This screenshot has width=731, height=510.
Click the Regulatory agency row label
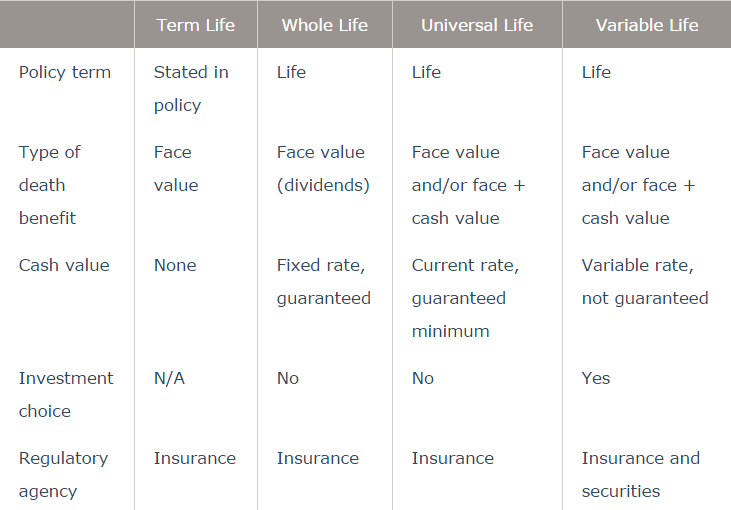pos(63,475)
